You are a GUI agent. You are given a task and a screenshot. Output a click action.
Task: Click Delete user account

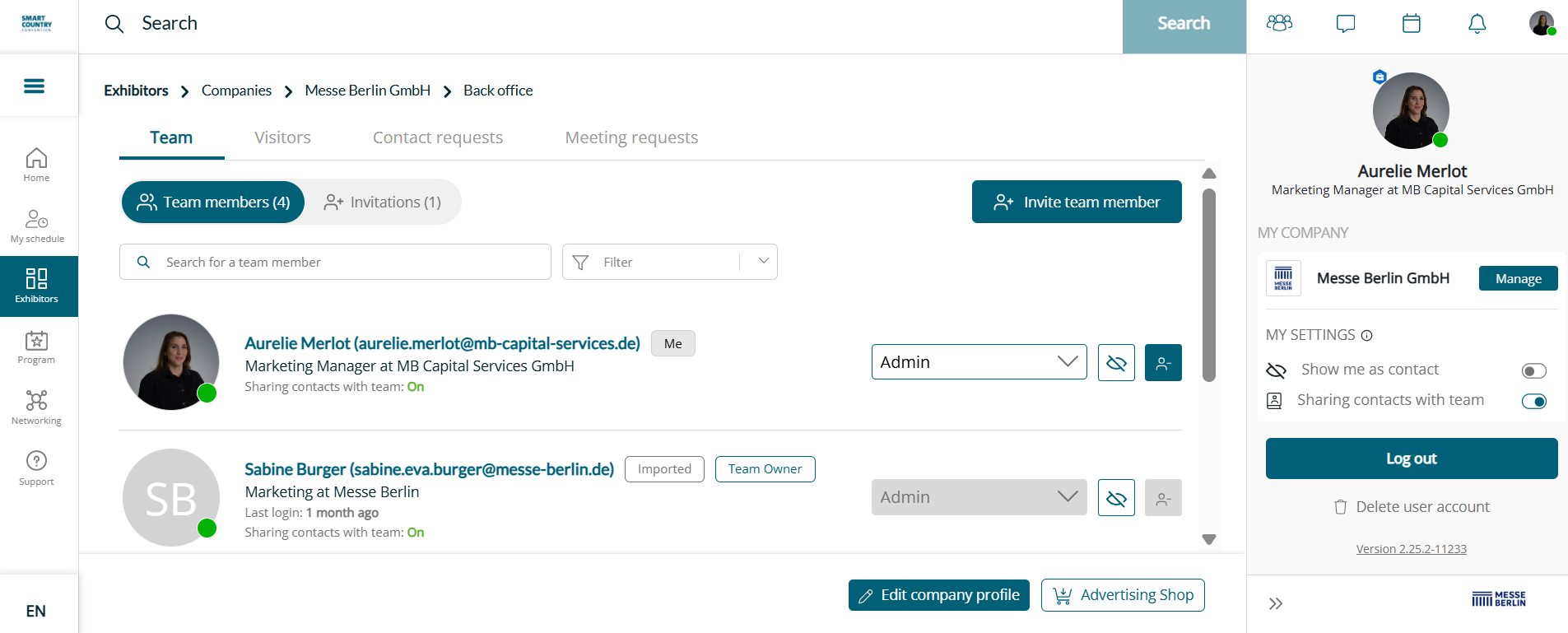[1412, 507]
